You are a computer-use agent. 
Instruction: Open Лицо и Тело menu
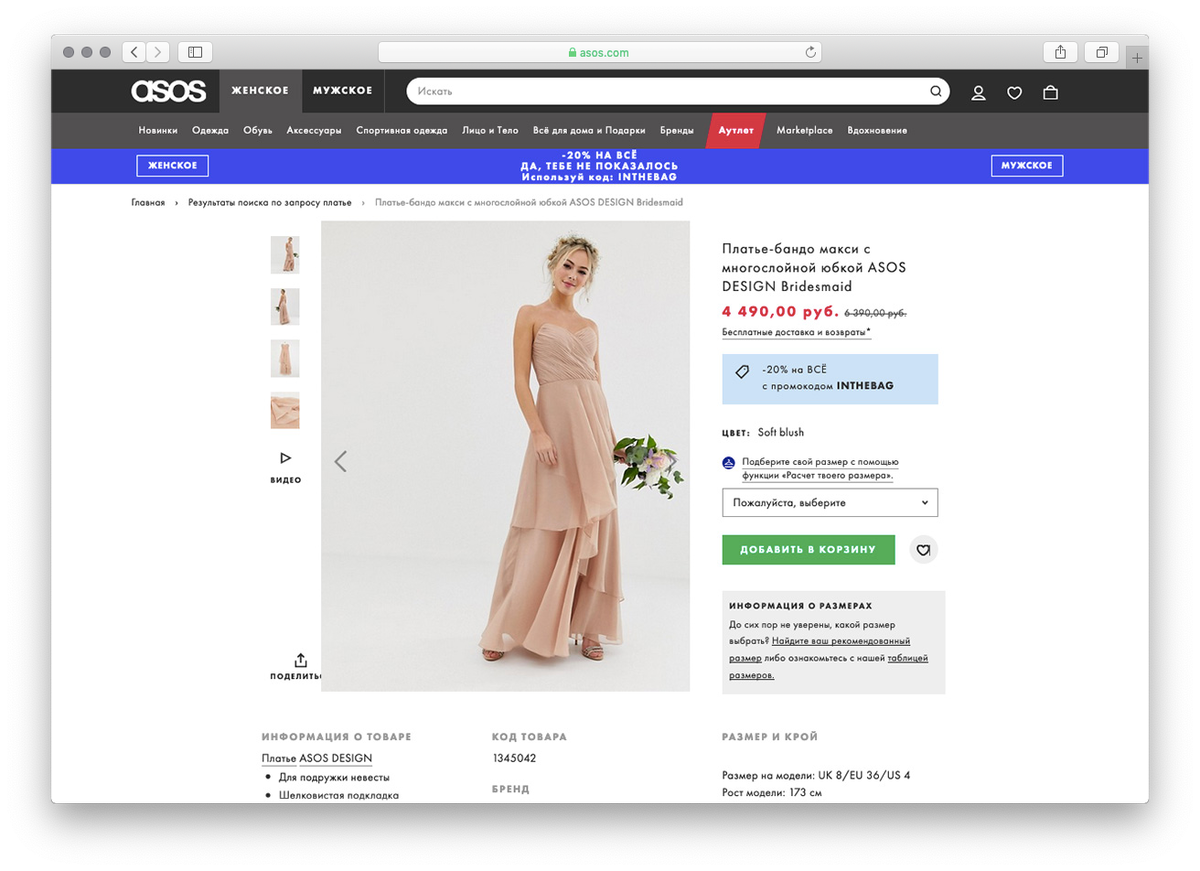490,131
